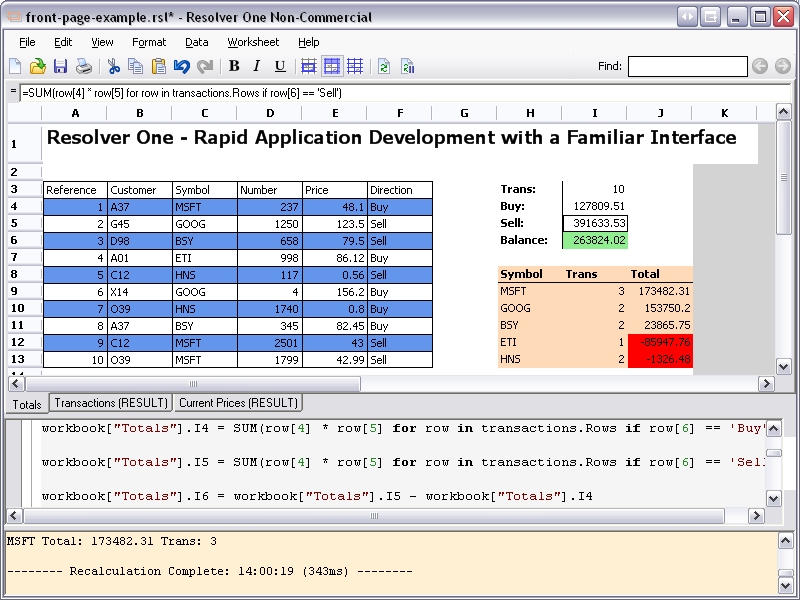Recalculate using the green refresh page icon
Screen dimensions: 800x600
pos(384,66)
